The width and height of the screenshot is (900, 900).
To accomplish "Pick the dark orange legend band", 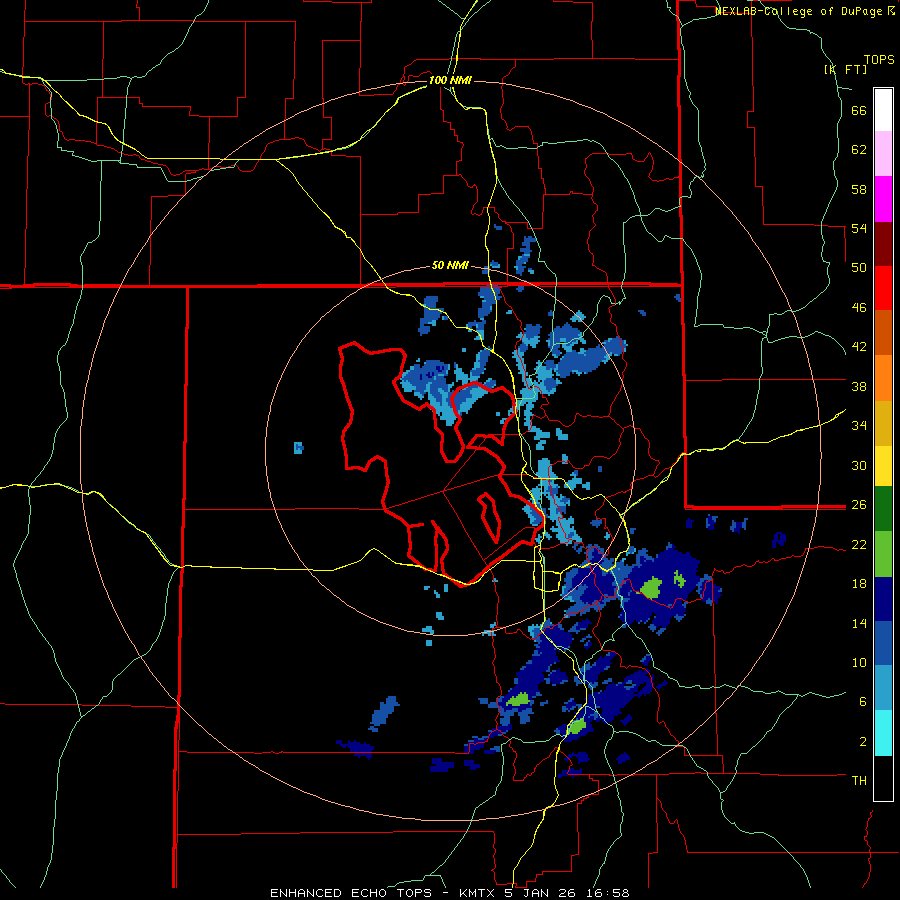I will (883, 333).
